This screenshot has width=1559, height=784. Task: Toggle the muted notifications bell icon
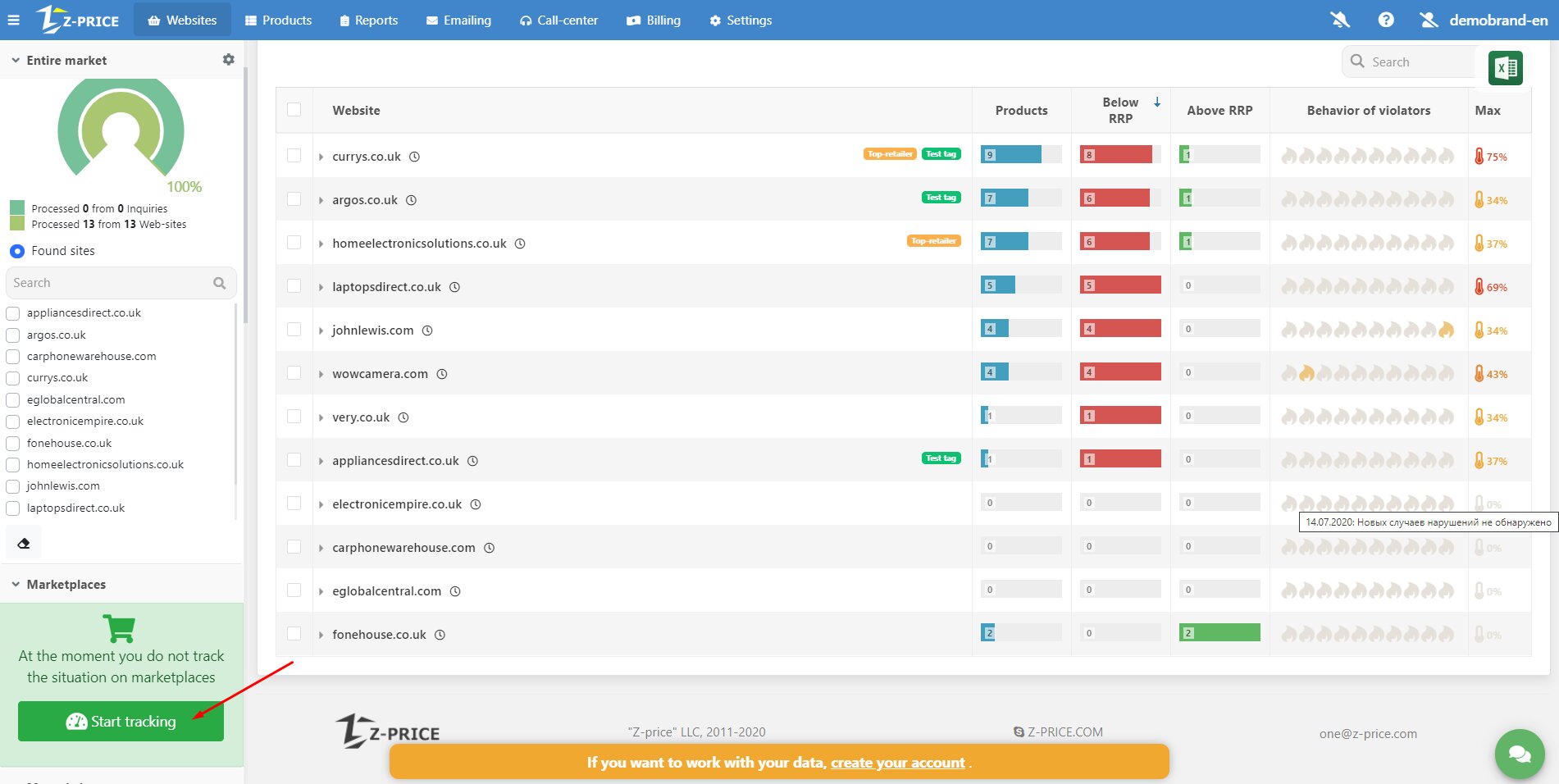click(1340, 20)
